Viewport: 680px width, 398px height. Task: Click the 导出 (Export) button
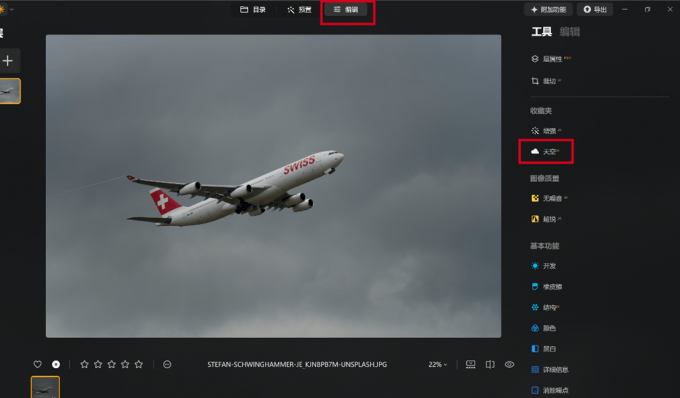pyautogui.click(x=595, y=10)
